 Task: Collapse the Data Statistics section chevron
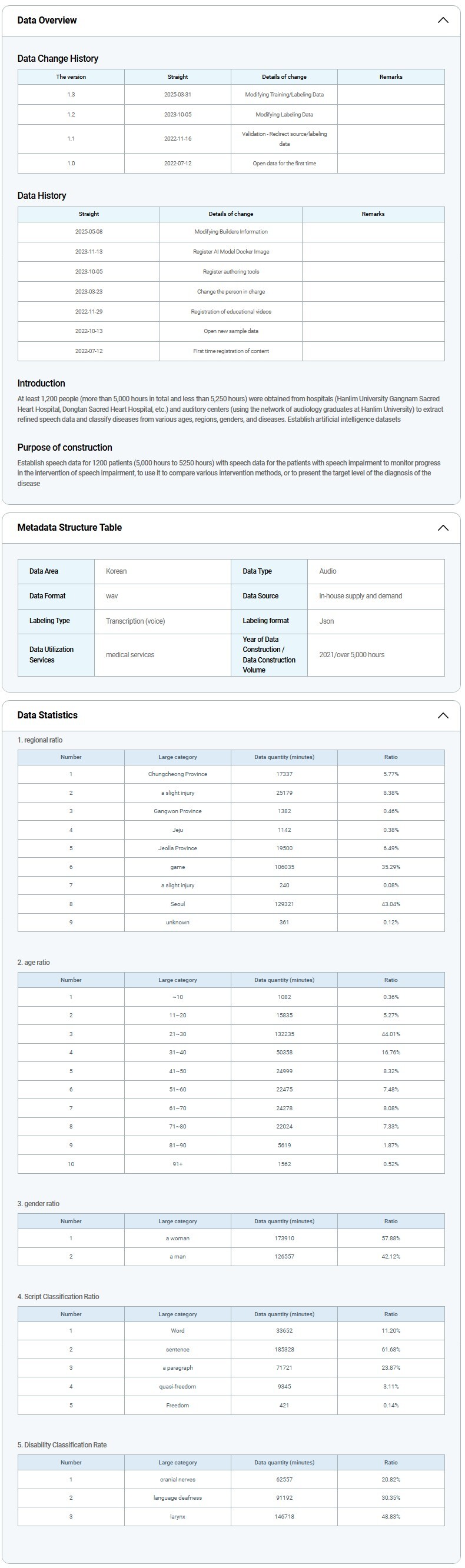443,715
